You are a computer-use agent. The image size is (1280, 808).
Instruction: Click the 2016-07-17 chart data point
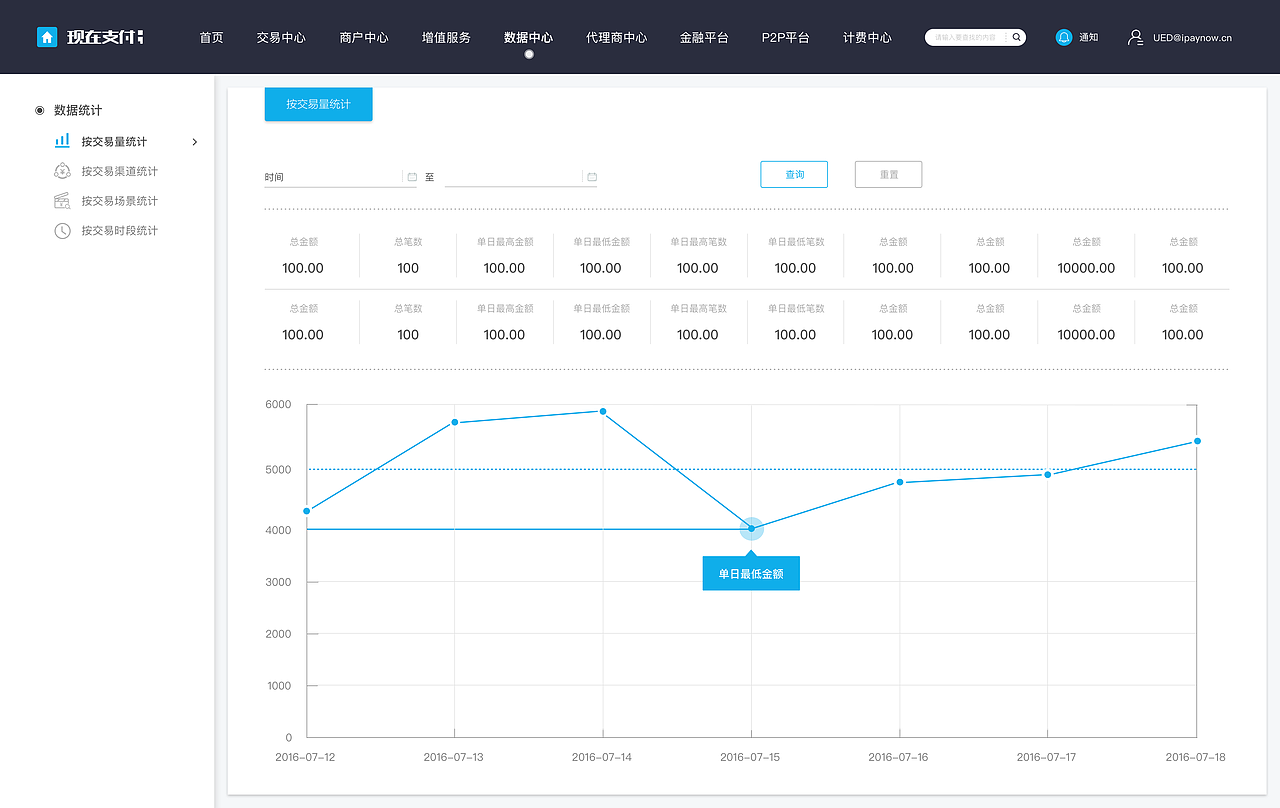tap(1048, 474)
